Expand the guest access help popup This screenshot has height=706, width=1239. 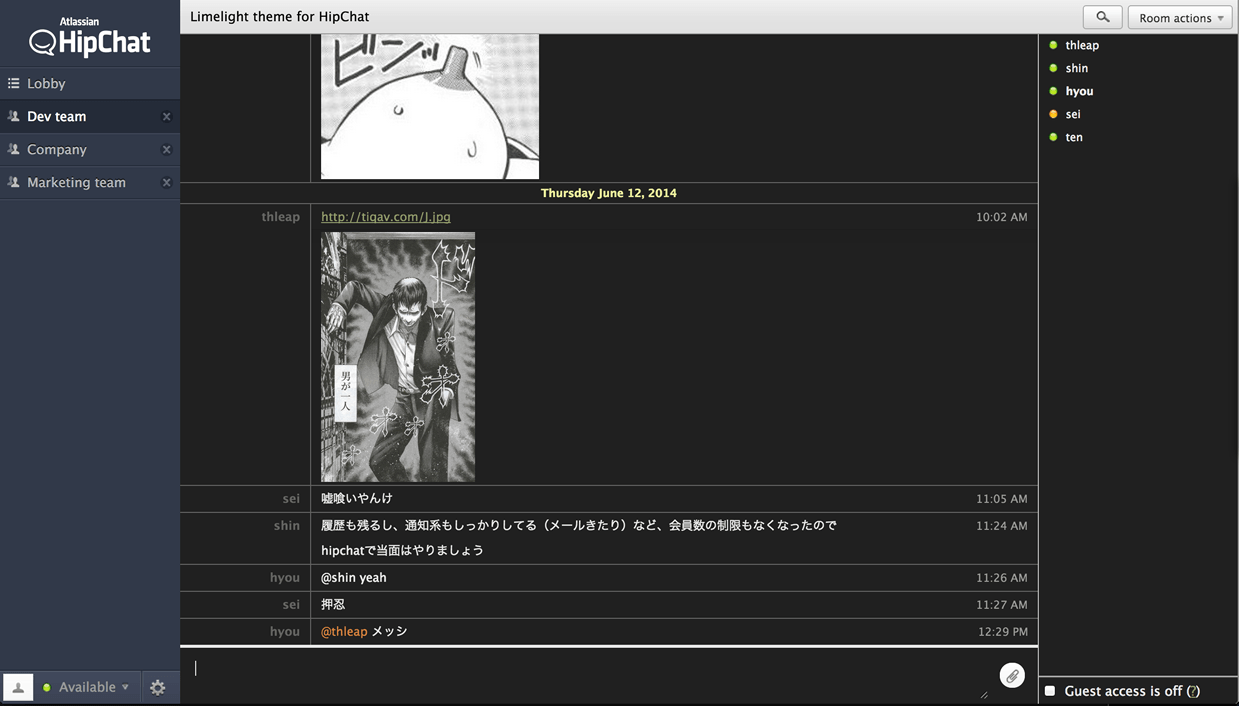point(1194,690)
